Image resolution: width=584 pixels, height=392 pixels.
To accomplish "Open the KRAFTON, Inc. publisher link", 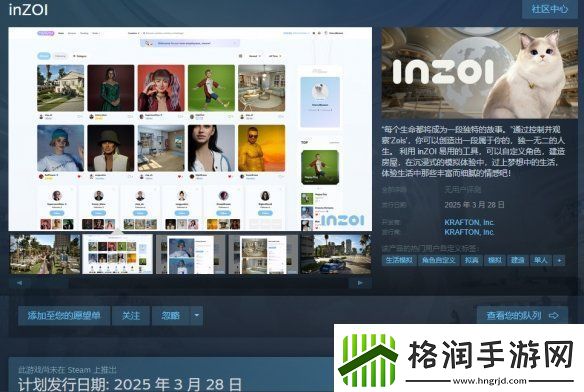I will 469,232.
